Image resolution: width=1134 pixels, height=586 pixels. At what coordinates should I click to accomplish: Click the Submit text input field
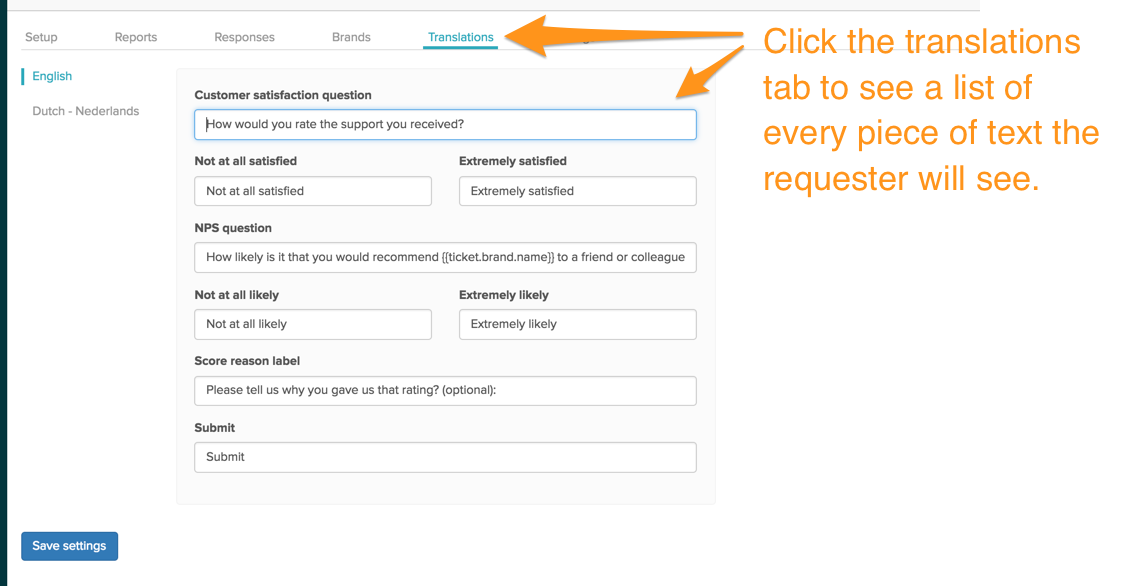pos(446,457)
